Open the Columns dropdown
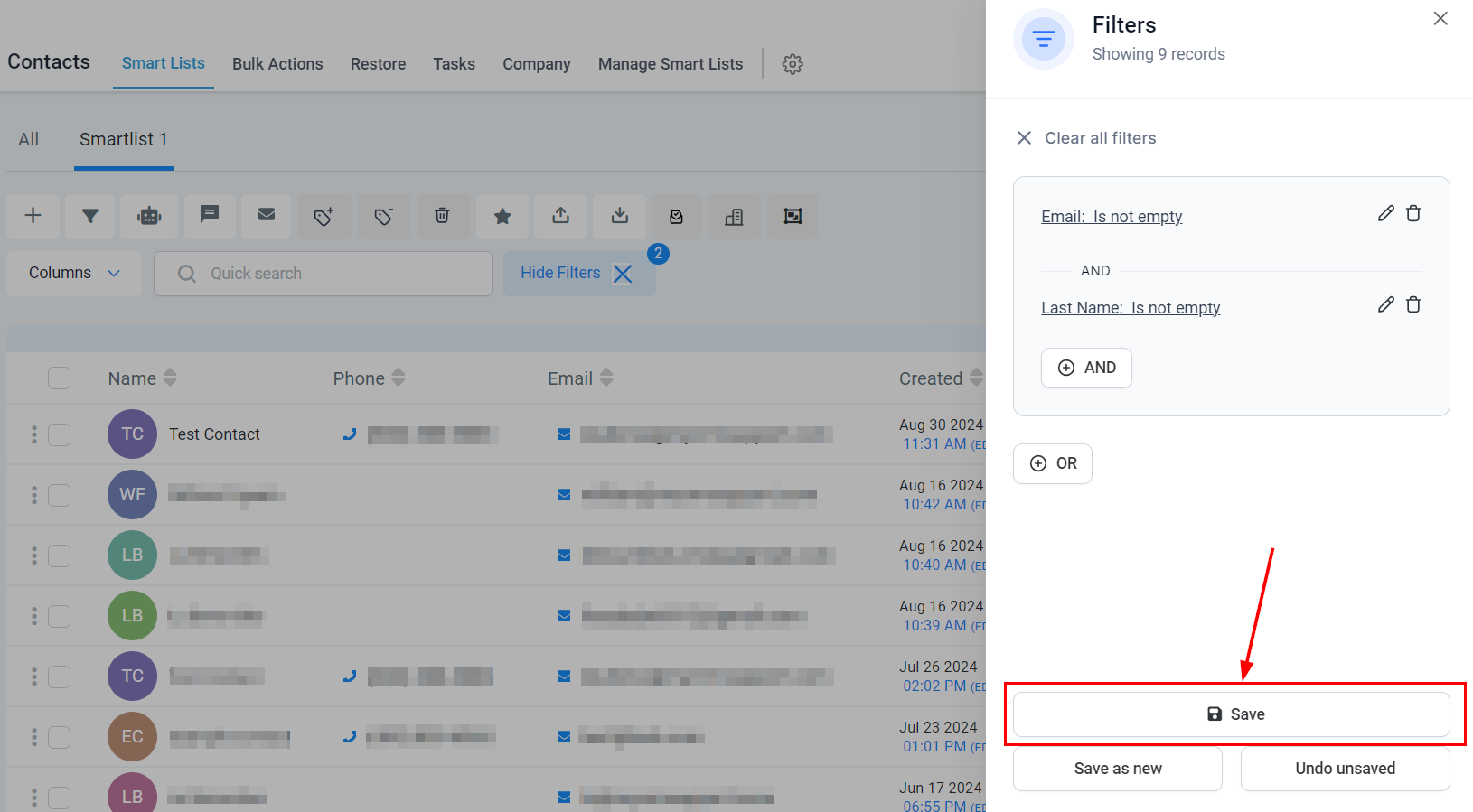 tap(74, 273)
